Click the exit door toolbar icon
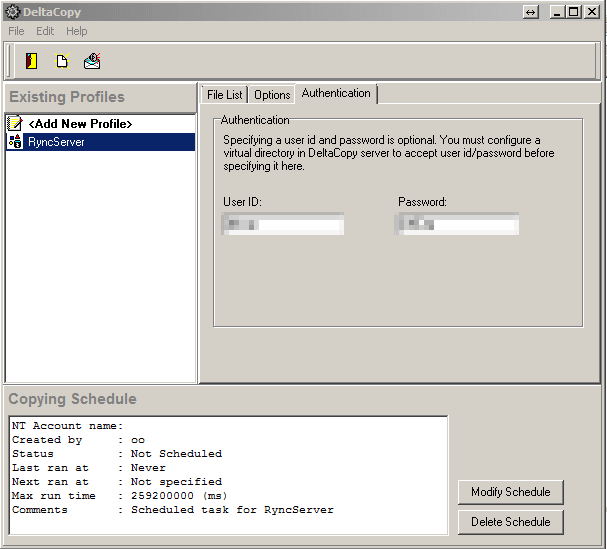Screen dimensions: 607x549 (31, 61)
